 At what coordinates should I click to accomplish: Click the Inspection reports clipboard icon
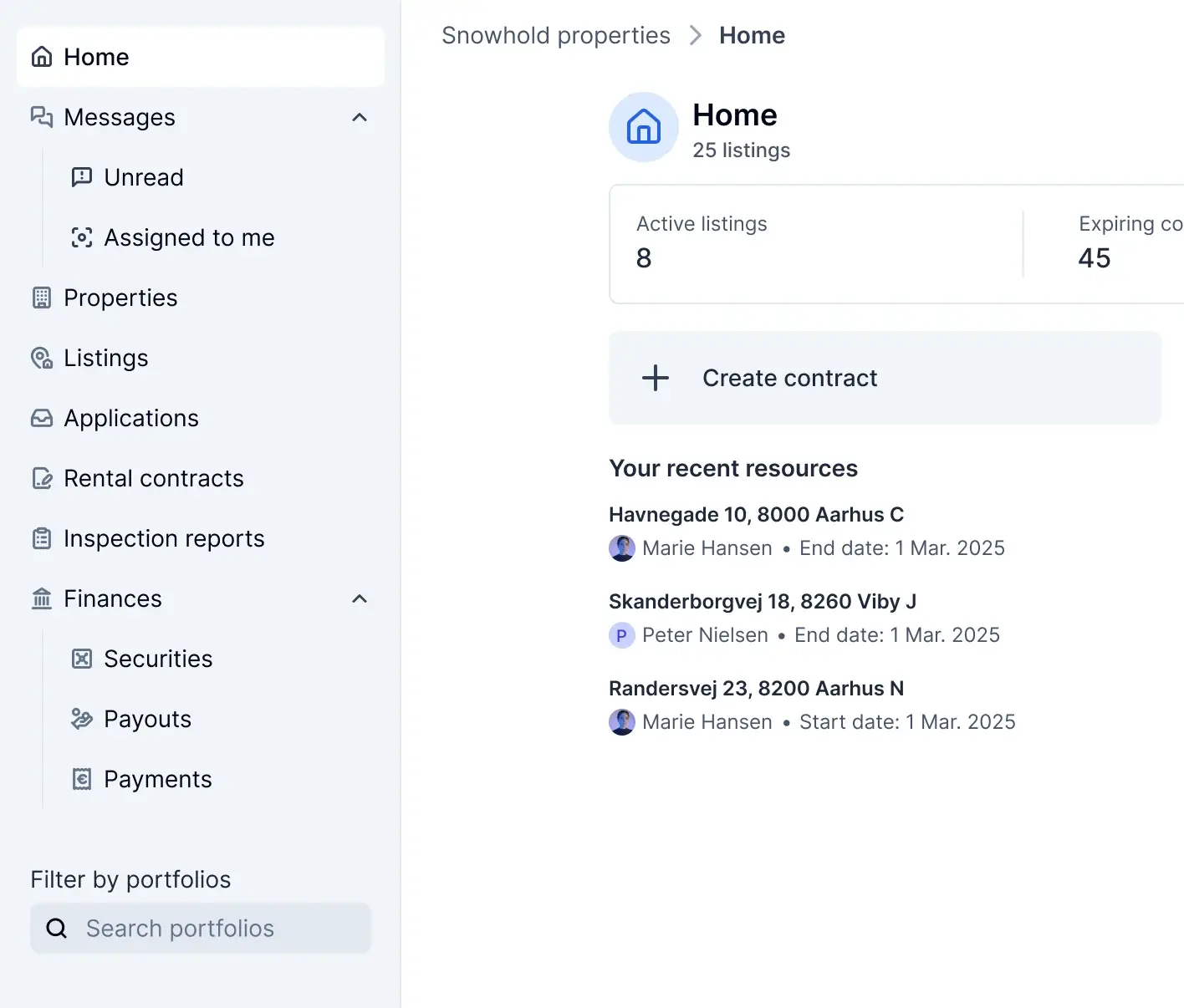[x=42, y=538]
